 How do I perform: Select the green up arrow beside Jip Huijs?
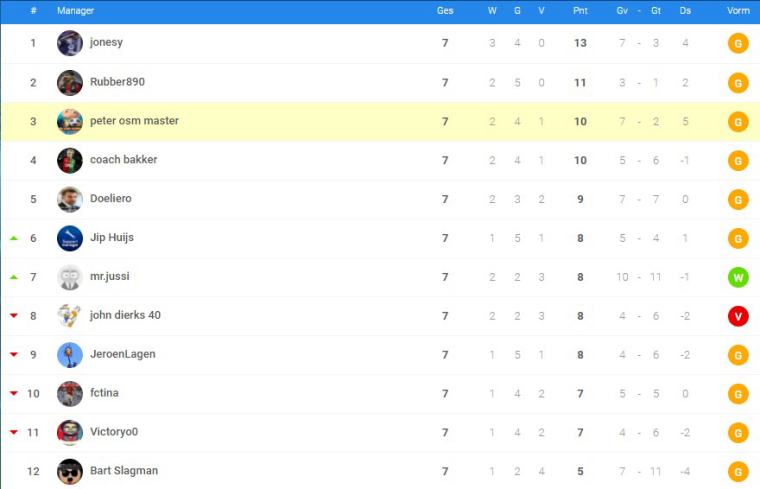pyautogui.click(x=14, y=238)
